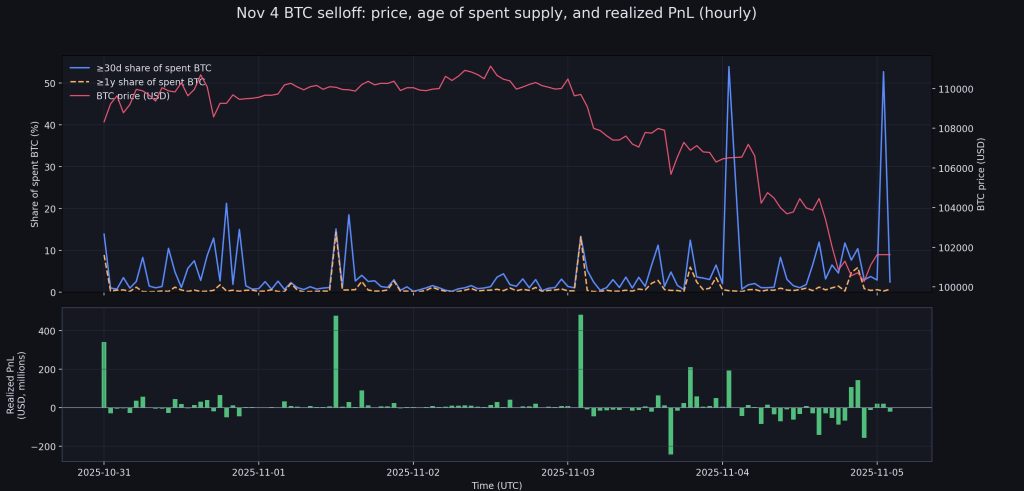Click the "Realized PnL" y-axis label
1024x491 pixels.
[x=16, y=385]
